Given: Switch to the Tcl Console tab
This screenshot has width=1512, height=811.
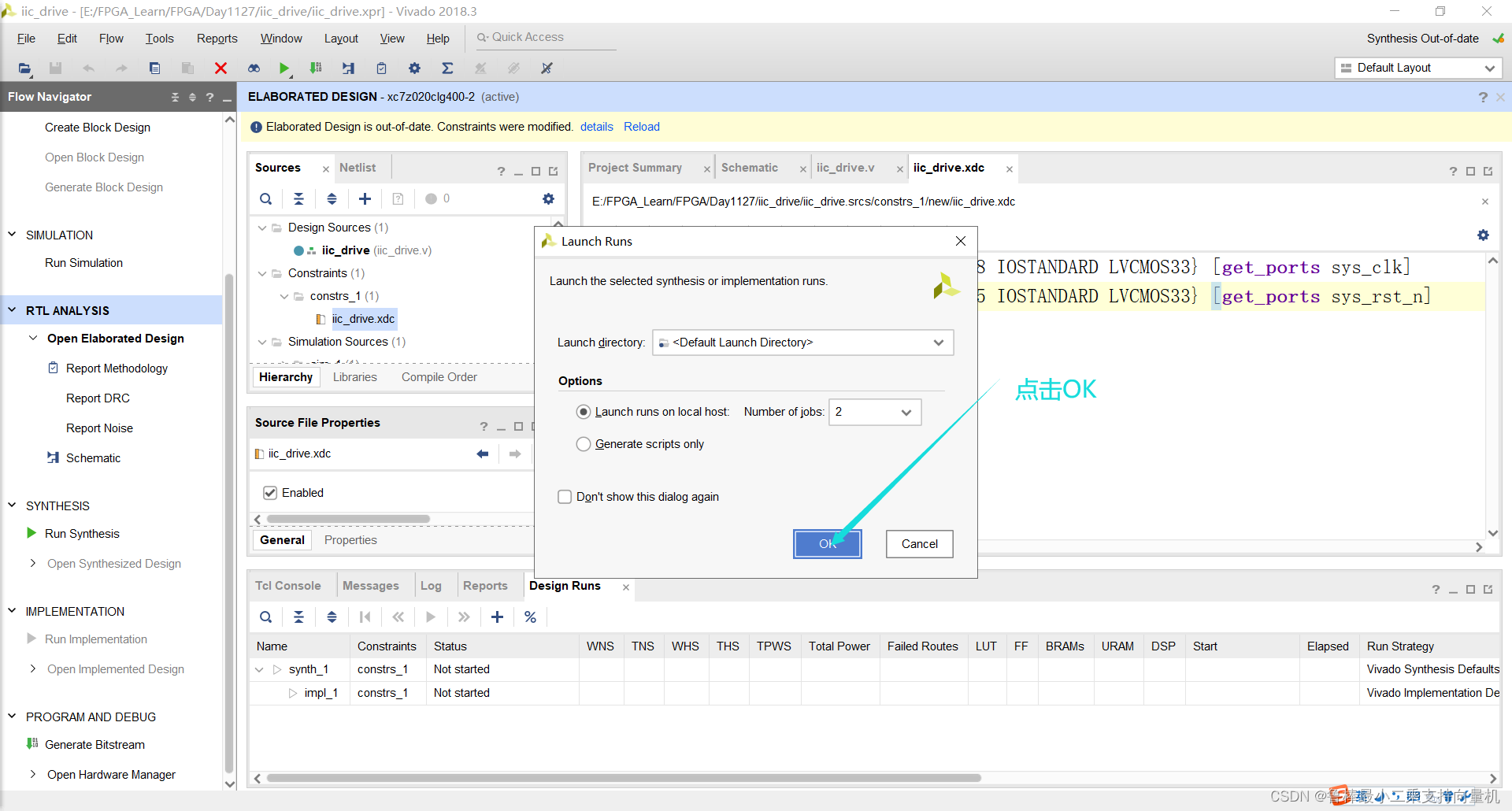Looking at the screenshot, I should point(288,586).
